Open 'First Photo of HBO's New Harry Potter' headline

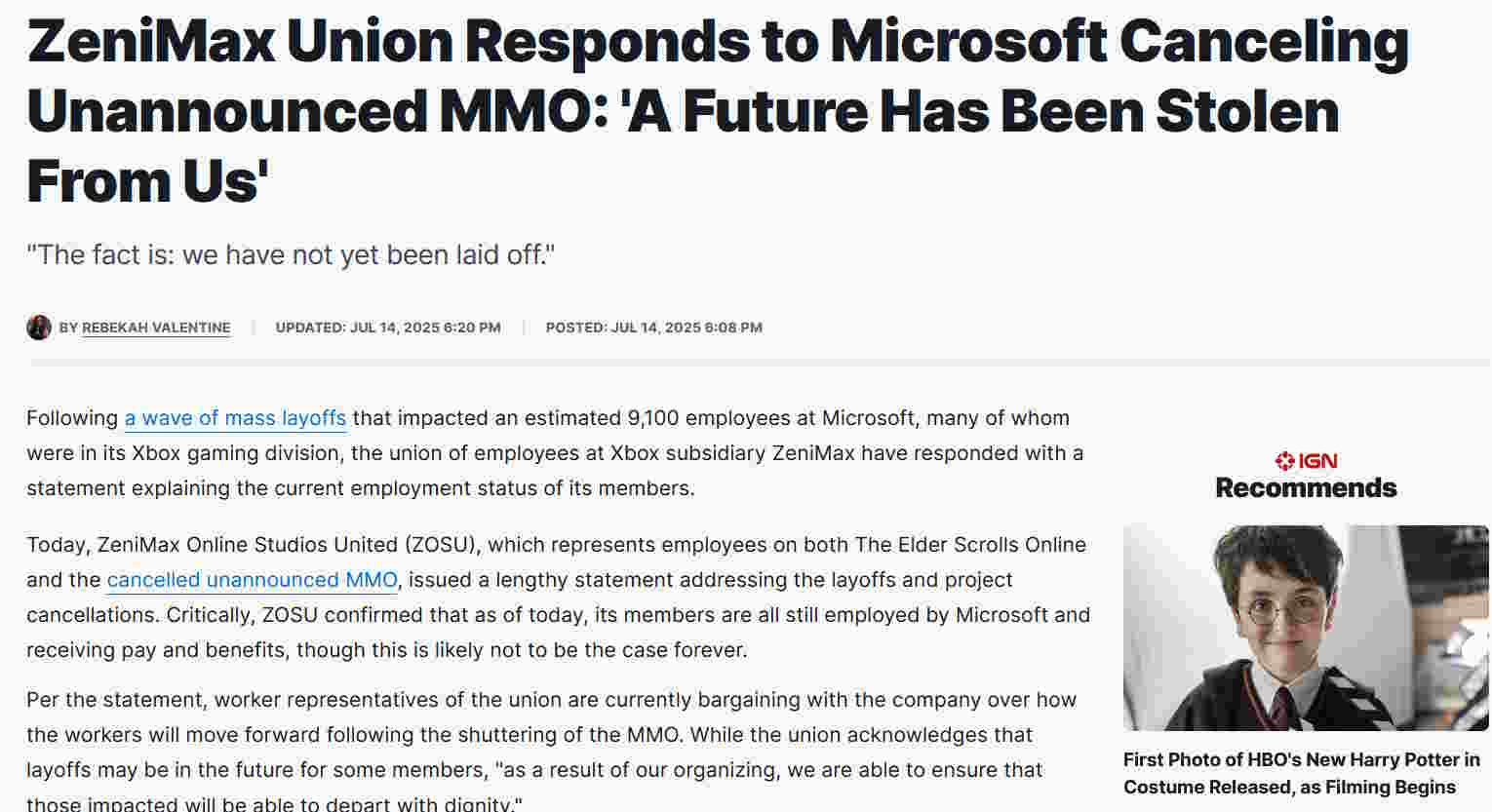1302,773
